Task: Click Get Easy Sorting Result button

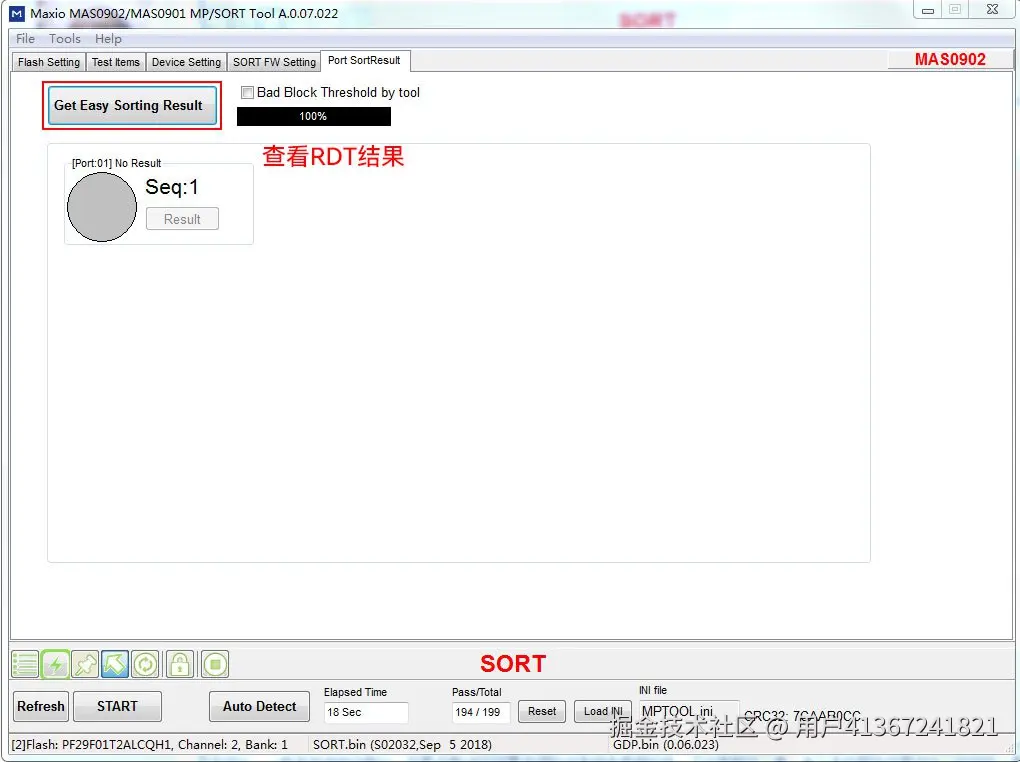Action: pos(132,105)
